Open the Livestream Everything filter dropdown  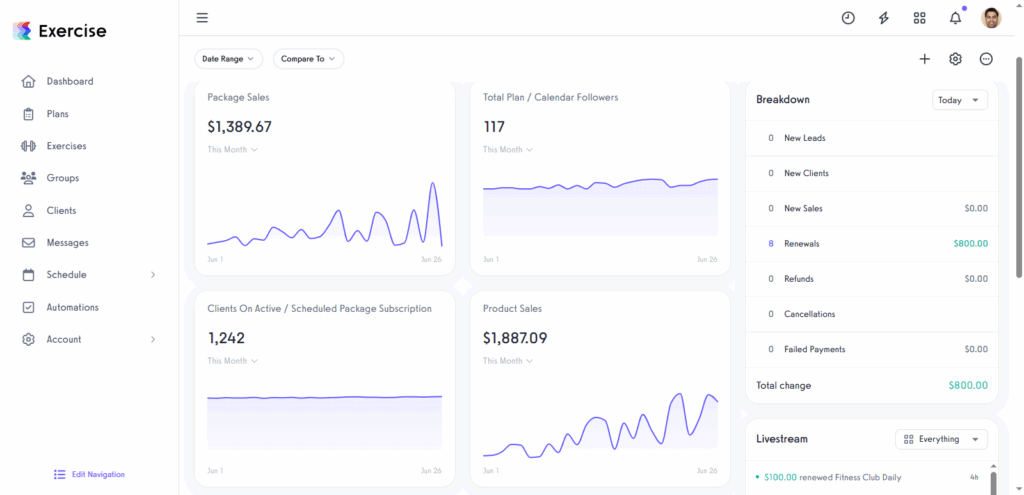point(941,439)
